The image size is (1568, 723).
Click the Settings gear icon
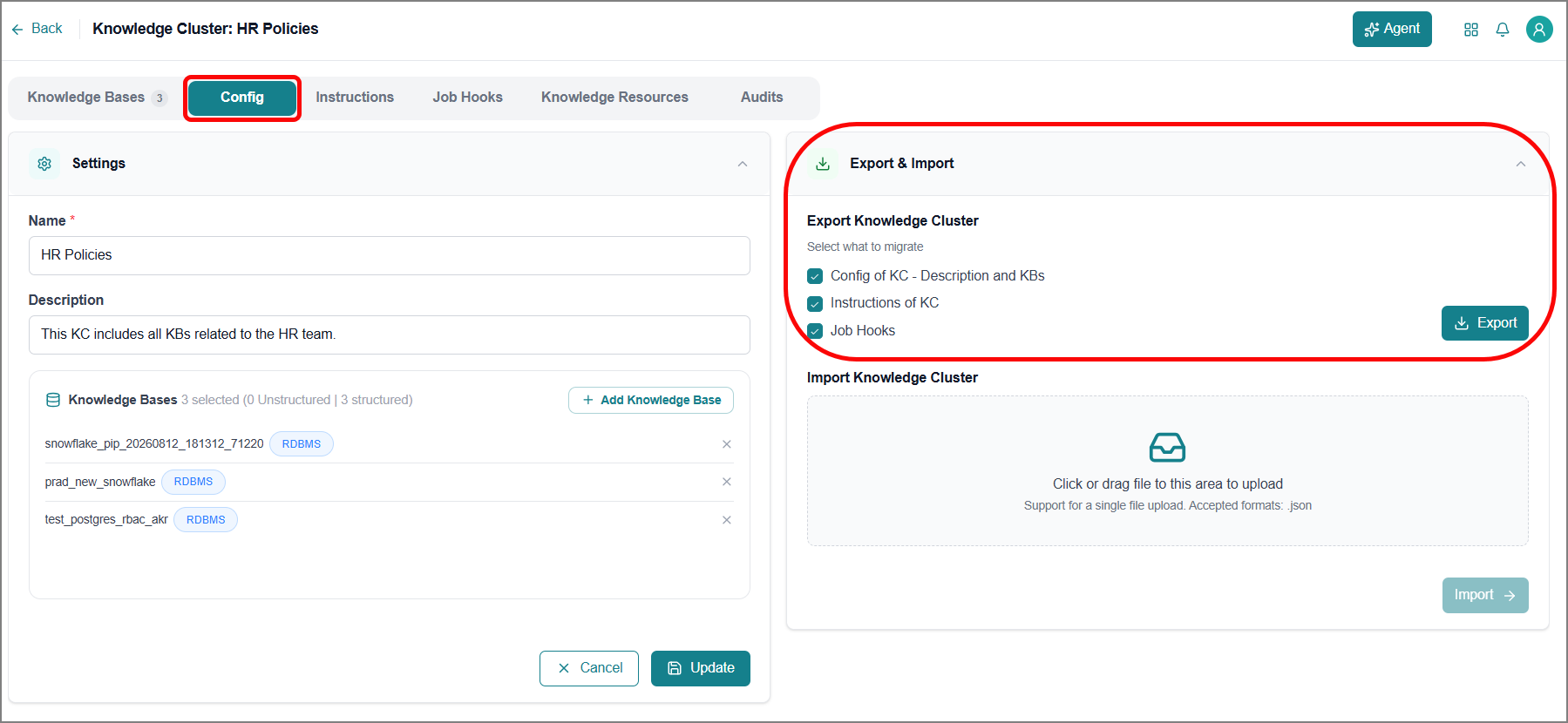44,164
